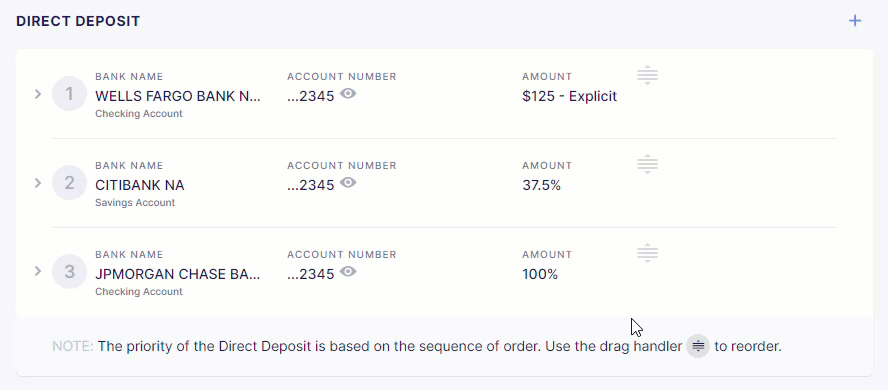Screen dimensions: 888x390
Task: Click the 100% amount on JPMorgan row
Action: pos(540,274)
